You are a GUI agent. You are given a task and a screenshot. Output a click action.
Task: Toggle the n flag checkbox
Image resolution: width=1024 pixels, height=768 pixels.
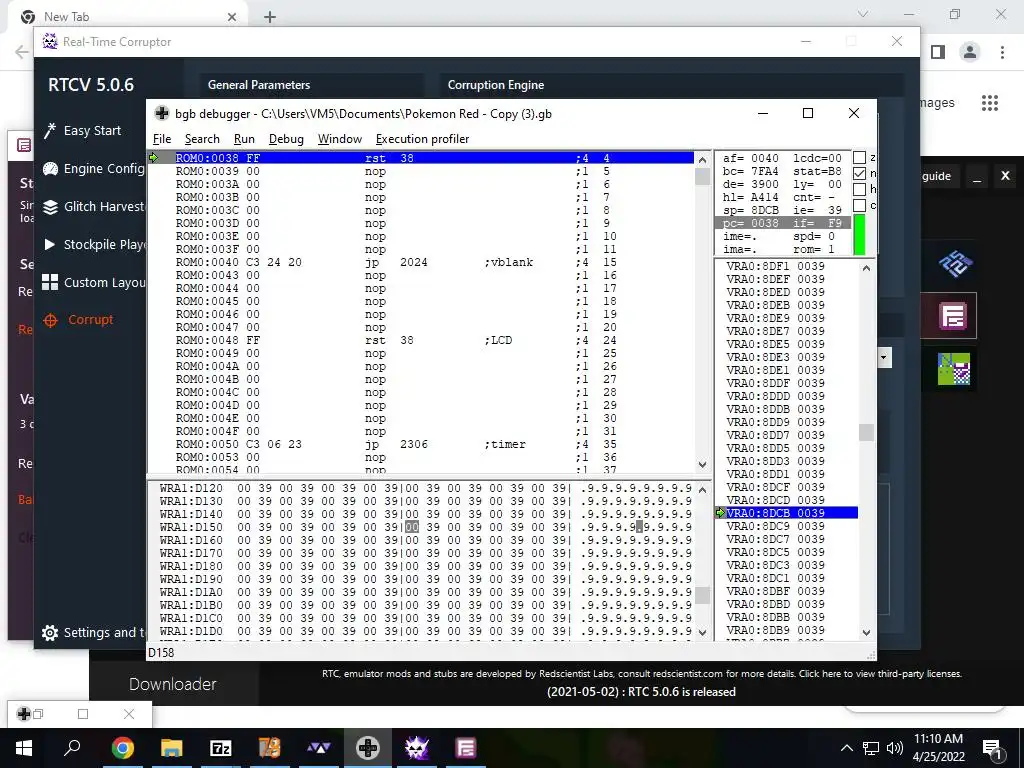point(859,173)
